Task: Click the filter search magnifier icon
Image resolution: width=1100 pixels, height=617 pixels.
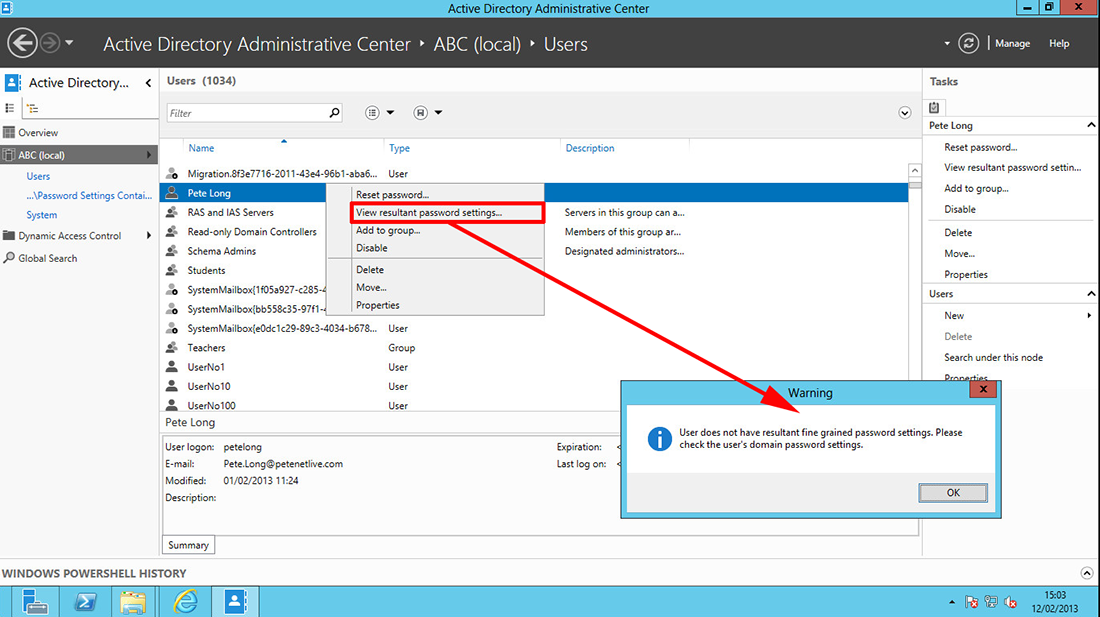Action: point(335,113)
